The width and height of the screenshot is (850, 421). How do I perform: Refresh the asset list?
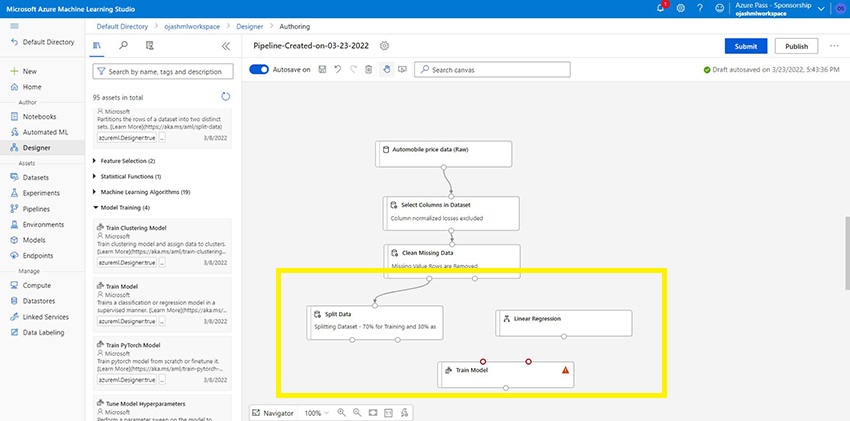click(226, 96)
